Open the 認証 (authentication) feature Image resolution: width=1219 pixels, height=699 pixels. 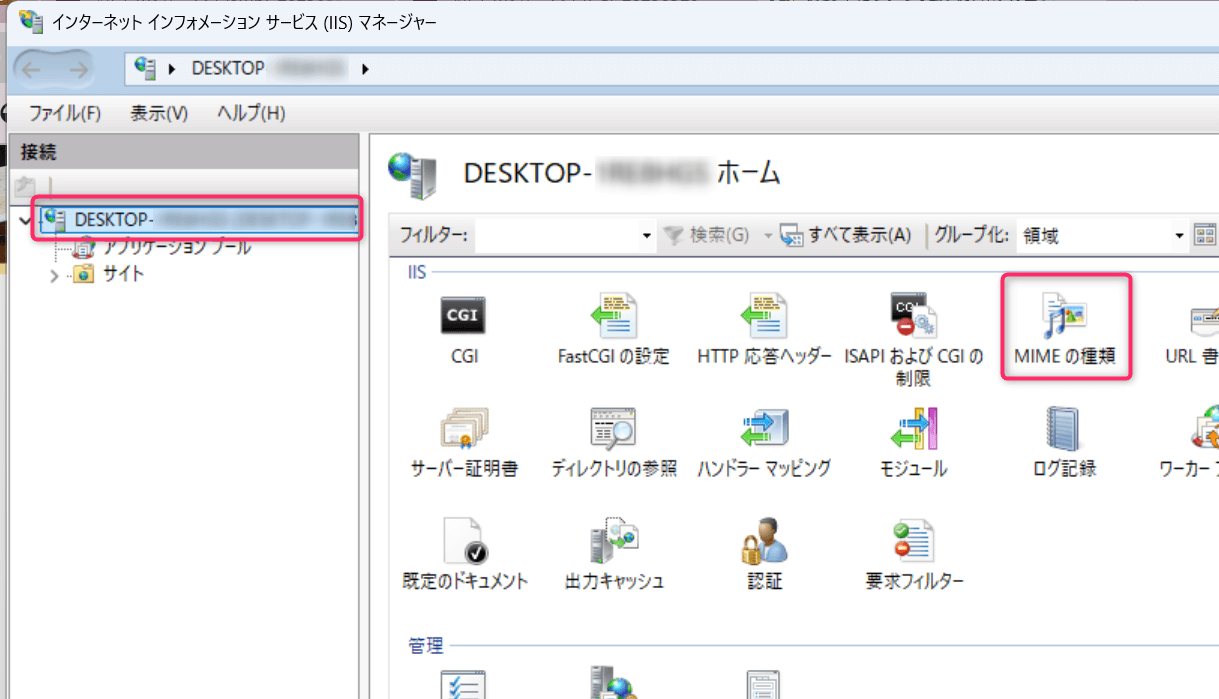[x=763, y=550]
